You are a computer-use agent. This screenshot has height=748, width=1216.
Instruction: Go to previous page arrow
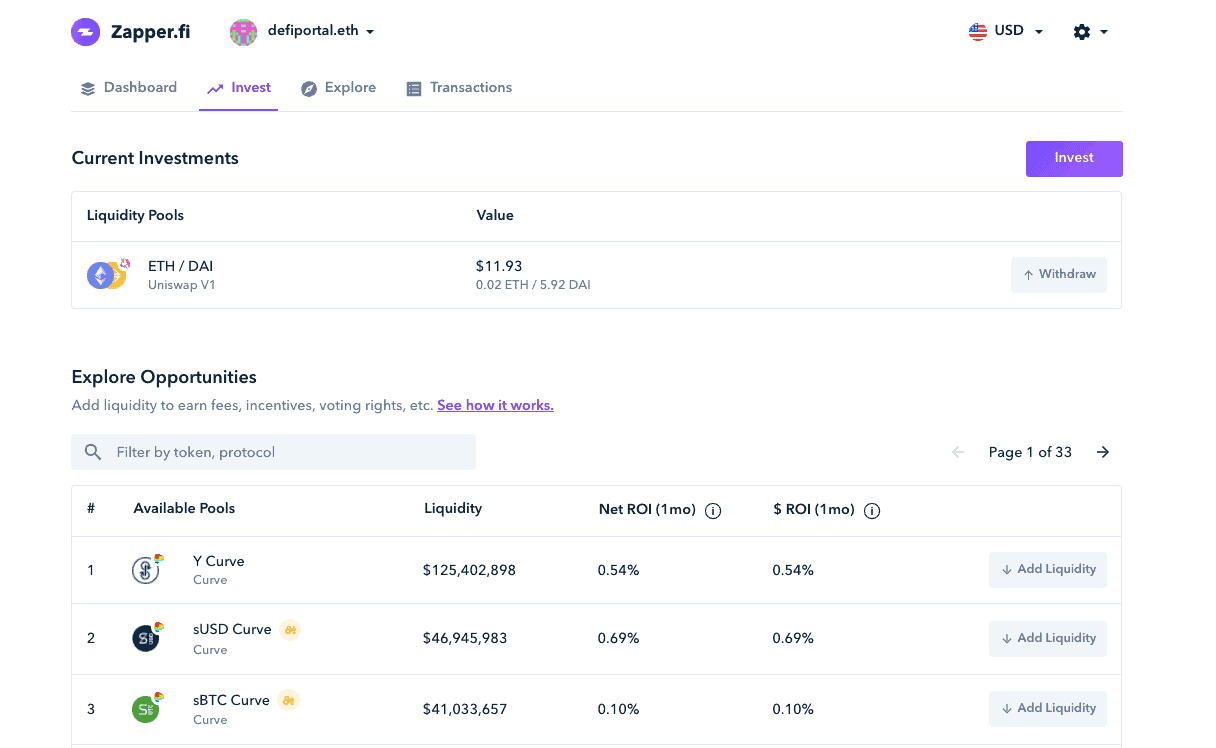tap(958, 452)
